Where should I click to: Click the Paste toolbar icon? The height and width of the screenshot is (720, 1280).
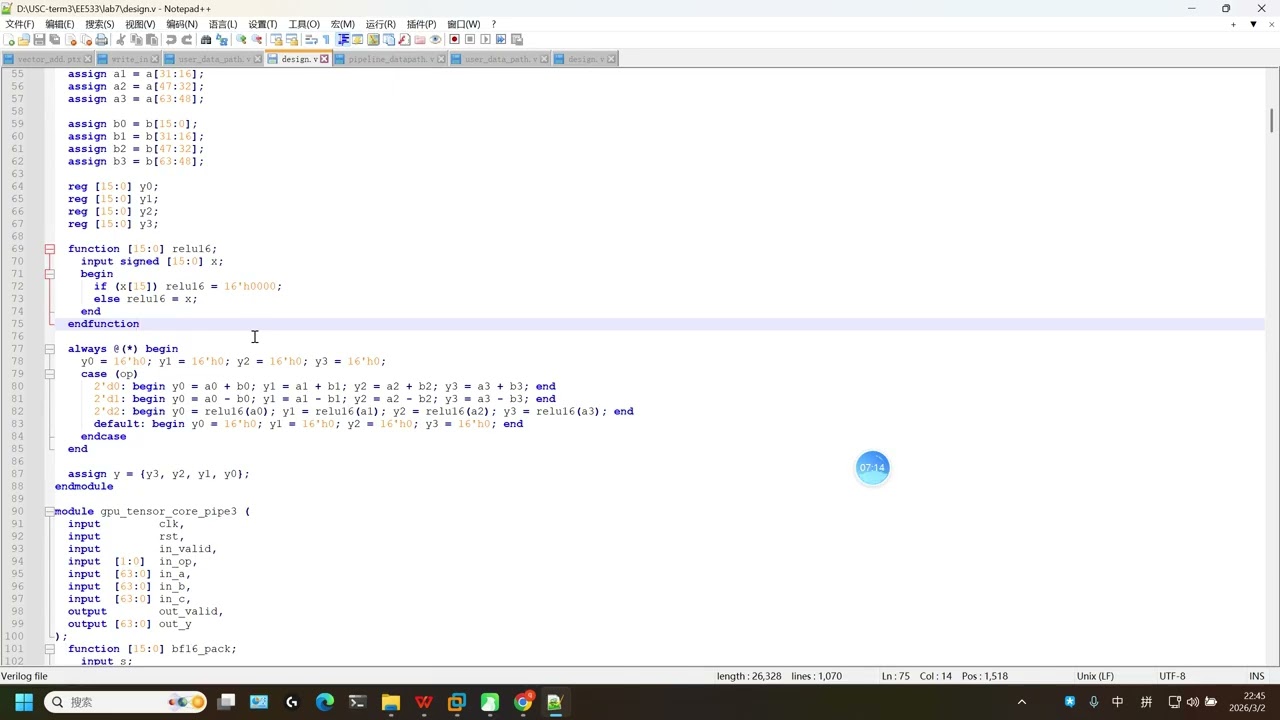click(152, 40)
